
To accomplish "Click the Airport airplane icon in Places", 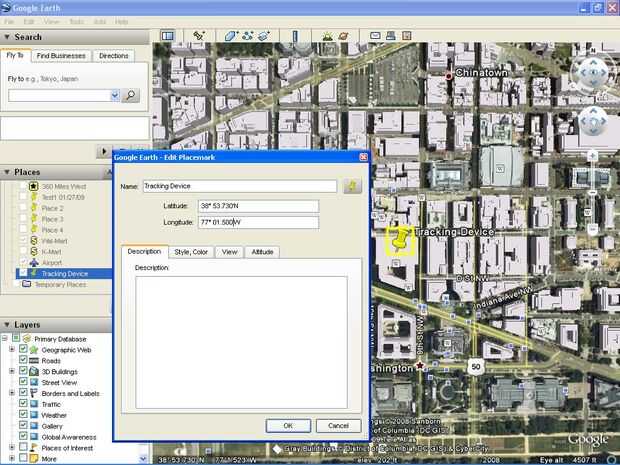I will pyautogui.click(x=34, y=262).
